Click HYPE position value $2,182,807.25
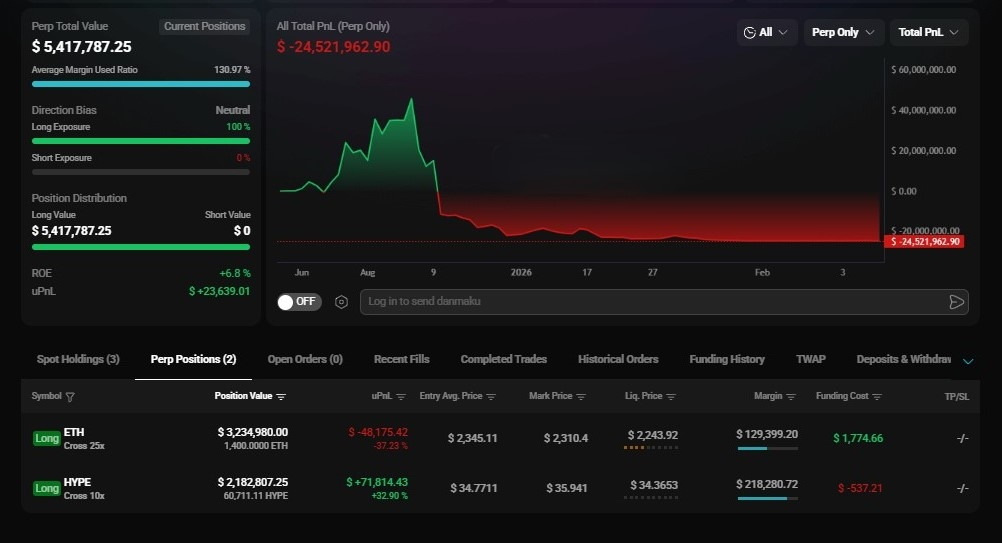 click(253, 482)
